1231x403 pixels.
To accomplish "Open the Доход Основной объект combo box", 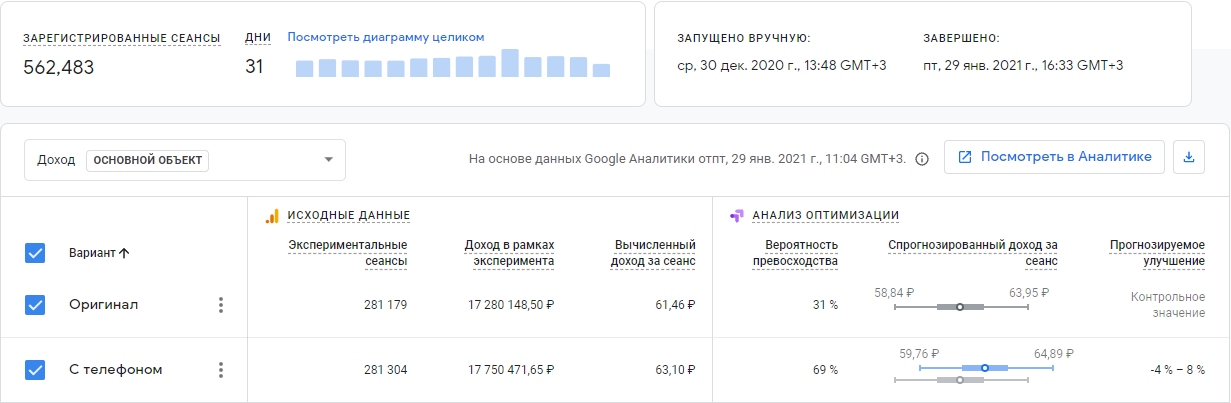I will (185, 160).
